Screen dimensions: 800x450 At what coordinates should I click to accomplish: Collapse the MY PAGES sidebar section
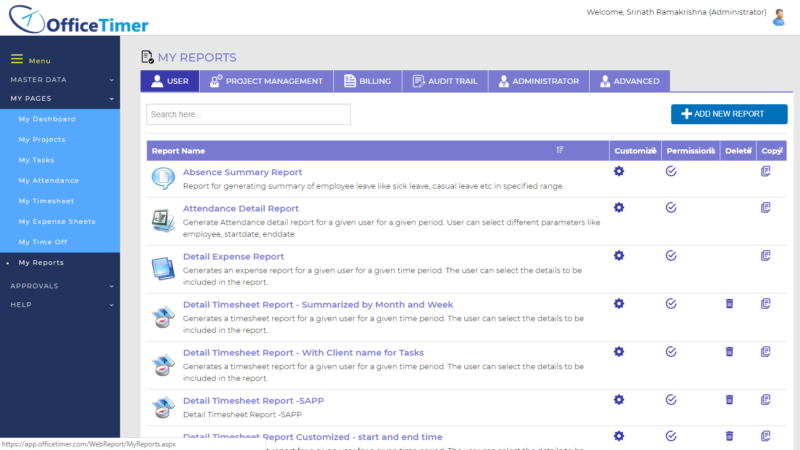click(60, 98)
